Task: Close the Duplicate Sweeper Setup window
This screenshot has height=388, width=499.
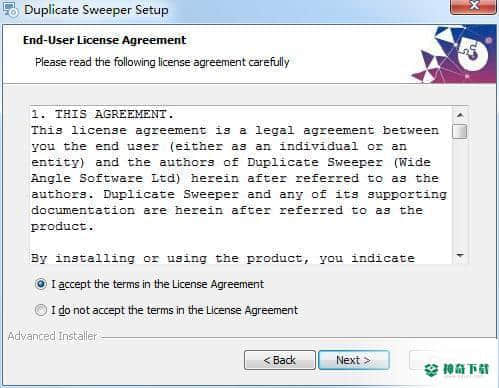Action: (x=473, y=6)
